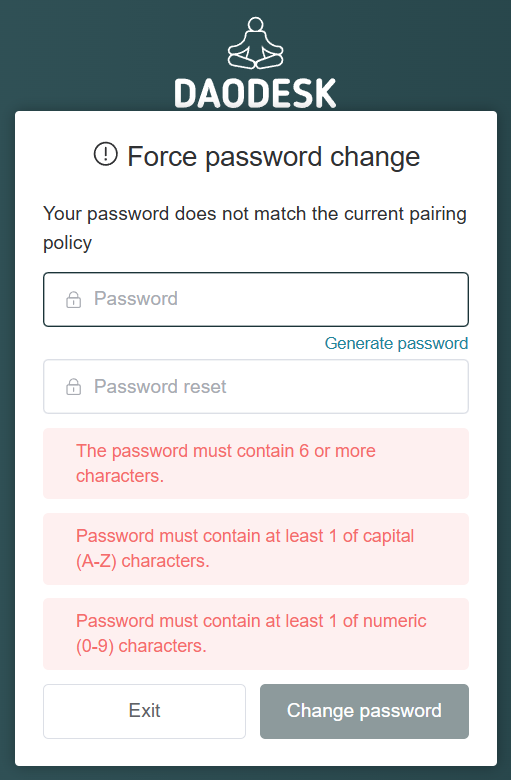Screen dimensions: 511x780
Task: Click the '6 or more characters' error message
Action: [x=256, y=463]
